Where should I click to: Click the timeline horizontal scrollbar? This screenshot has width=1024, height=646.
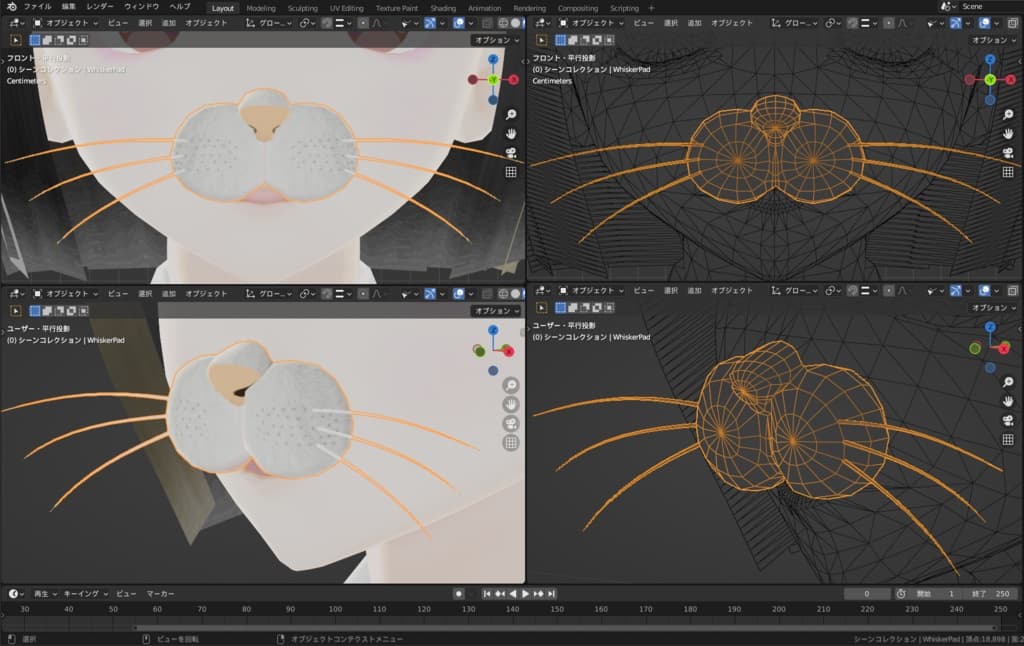click(500, 627)
